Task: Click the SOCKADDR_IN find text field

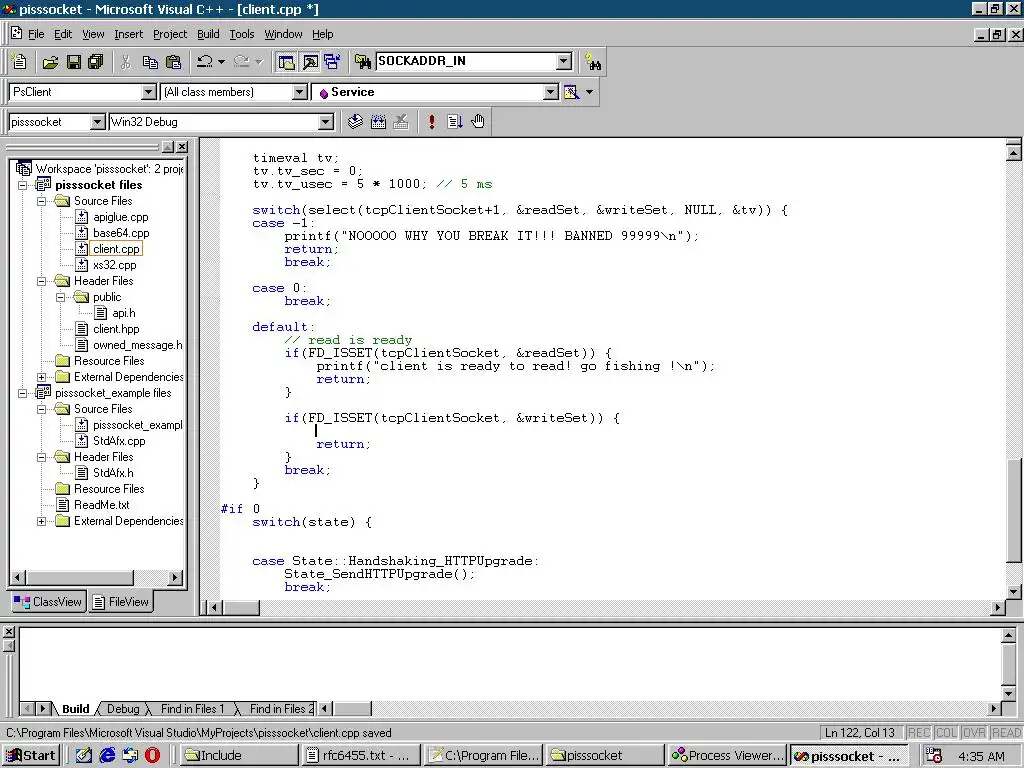Action: pos(466,61)
